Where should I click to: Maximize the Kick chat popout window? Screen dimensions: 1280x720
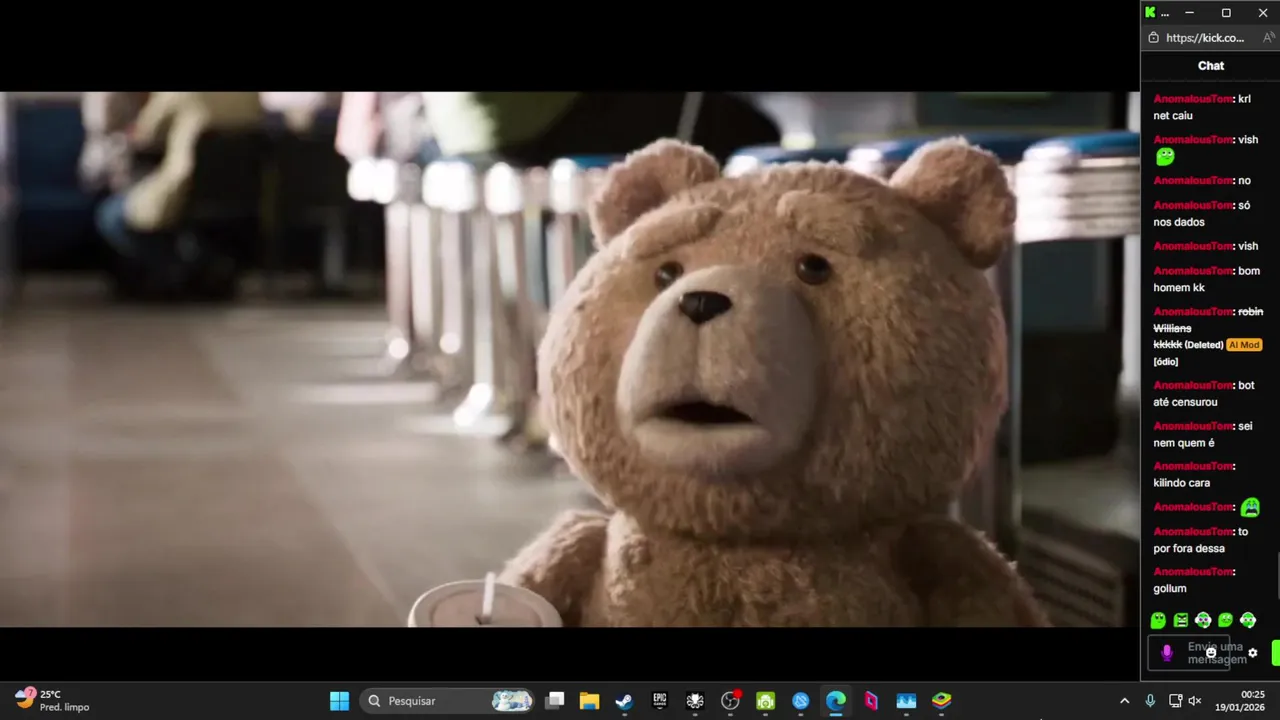coord(1226,13)
